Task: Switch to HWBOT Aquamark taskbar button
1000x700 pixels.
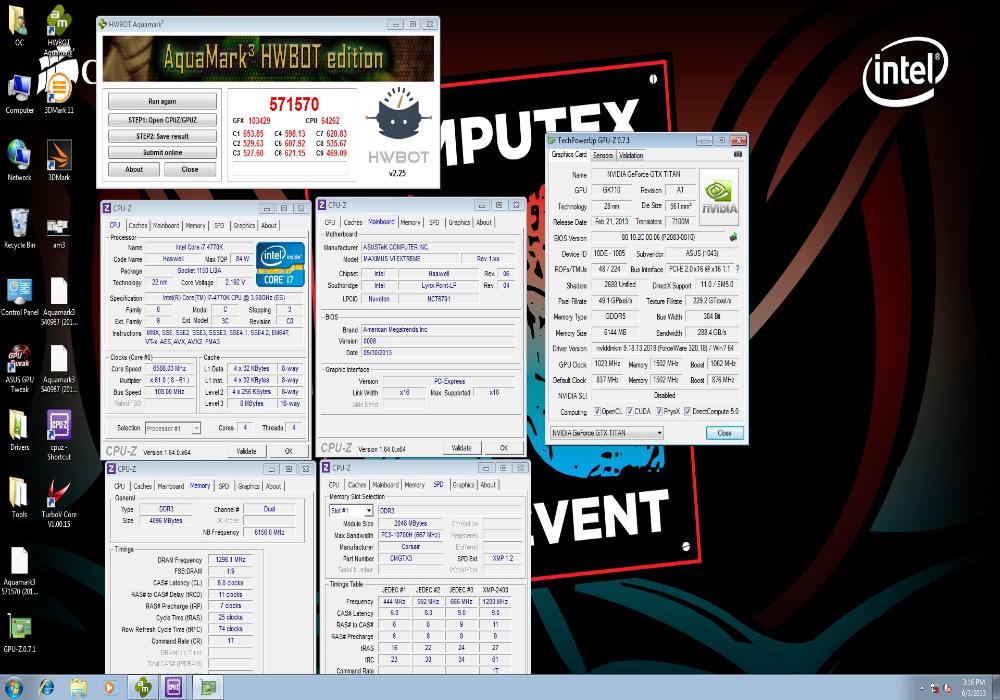Action: [143, 687]
